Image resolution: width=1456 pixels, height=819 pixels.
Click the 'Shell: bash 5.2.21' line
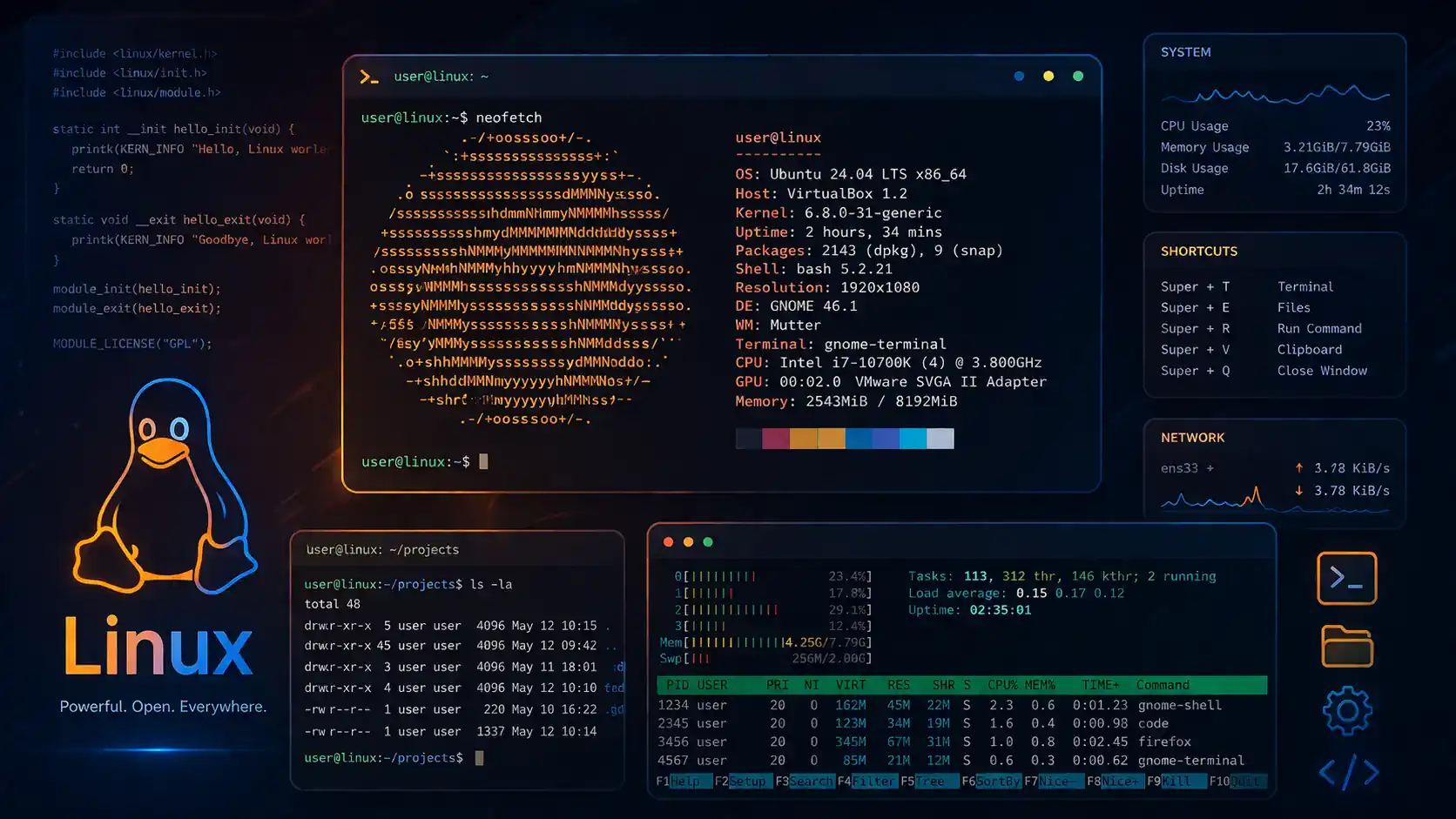[813, 269]
